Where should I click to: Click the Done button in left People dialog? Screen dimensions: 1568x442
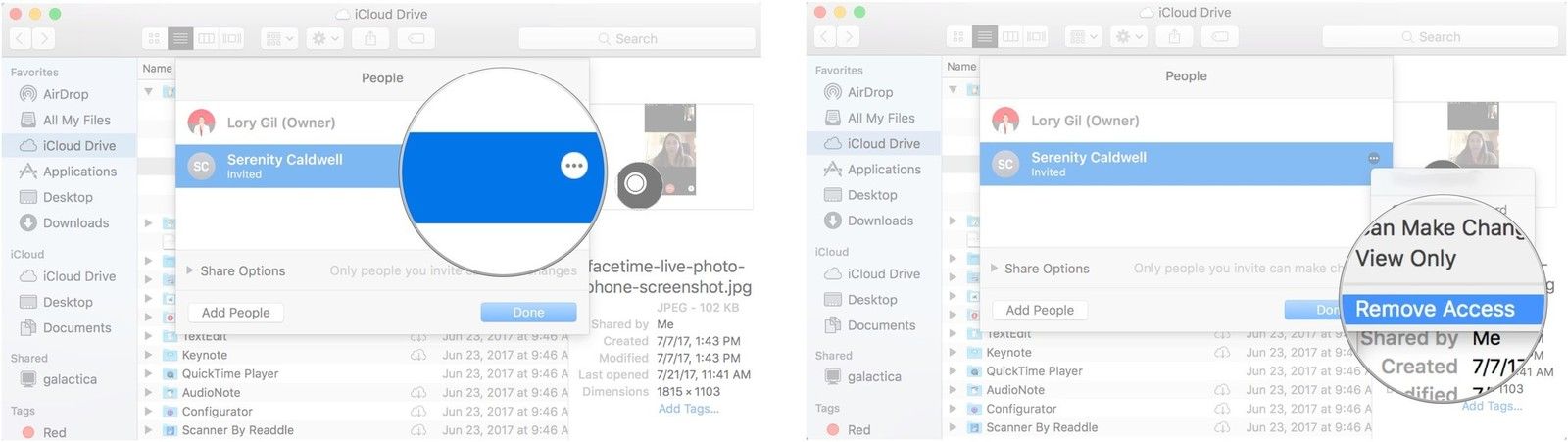point(528,313)
